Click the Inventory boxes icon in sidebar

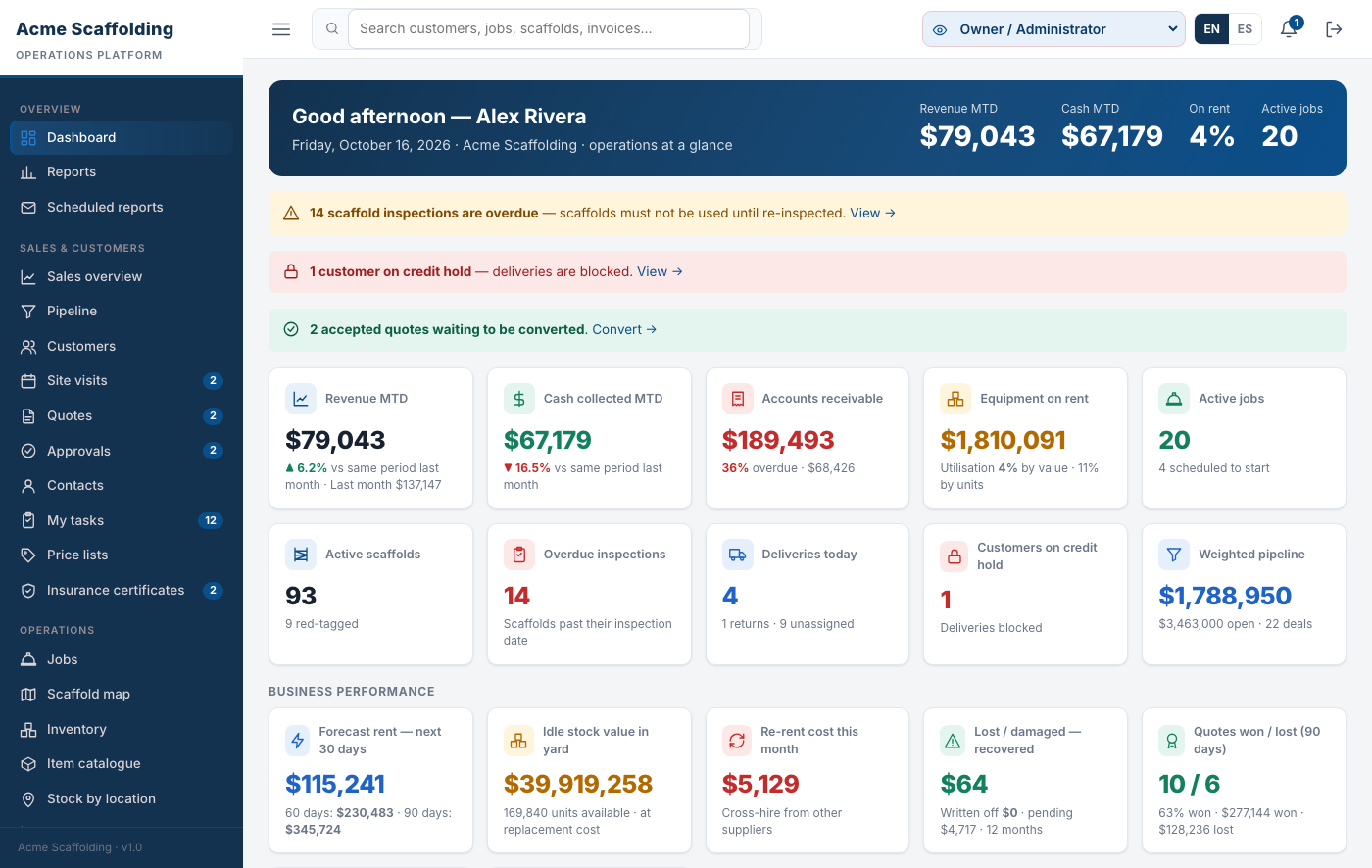pyautogui.click(x=28, y=730)
